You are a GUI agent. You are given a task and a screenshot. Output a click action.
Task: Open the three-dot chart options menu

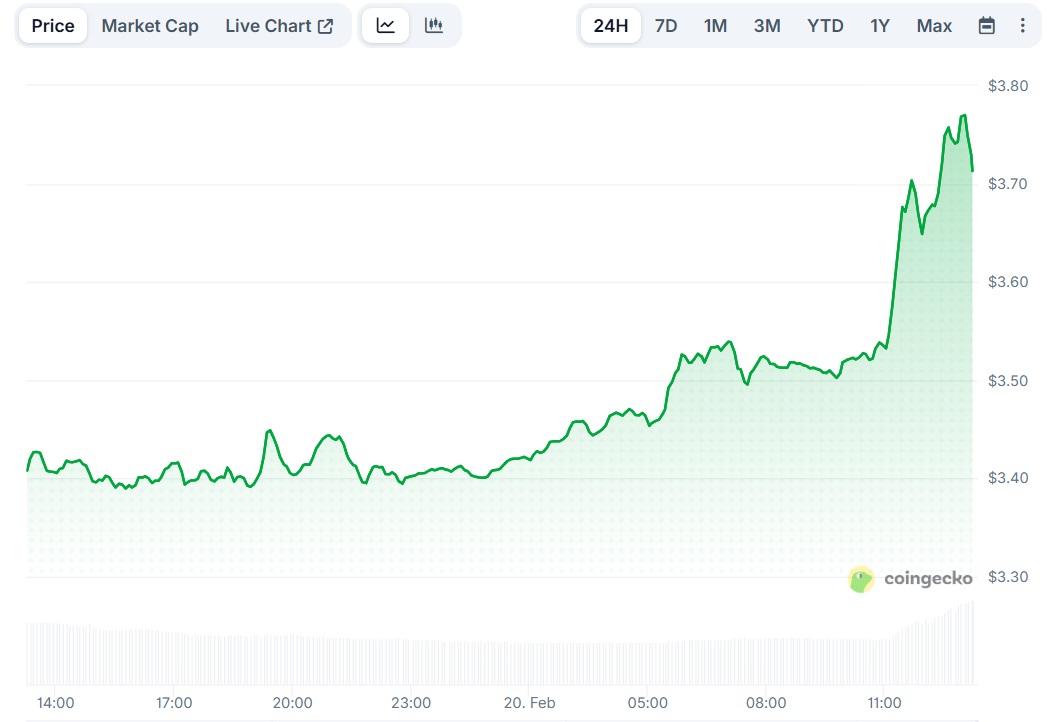coord(1023,25)
